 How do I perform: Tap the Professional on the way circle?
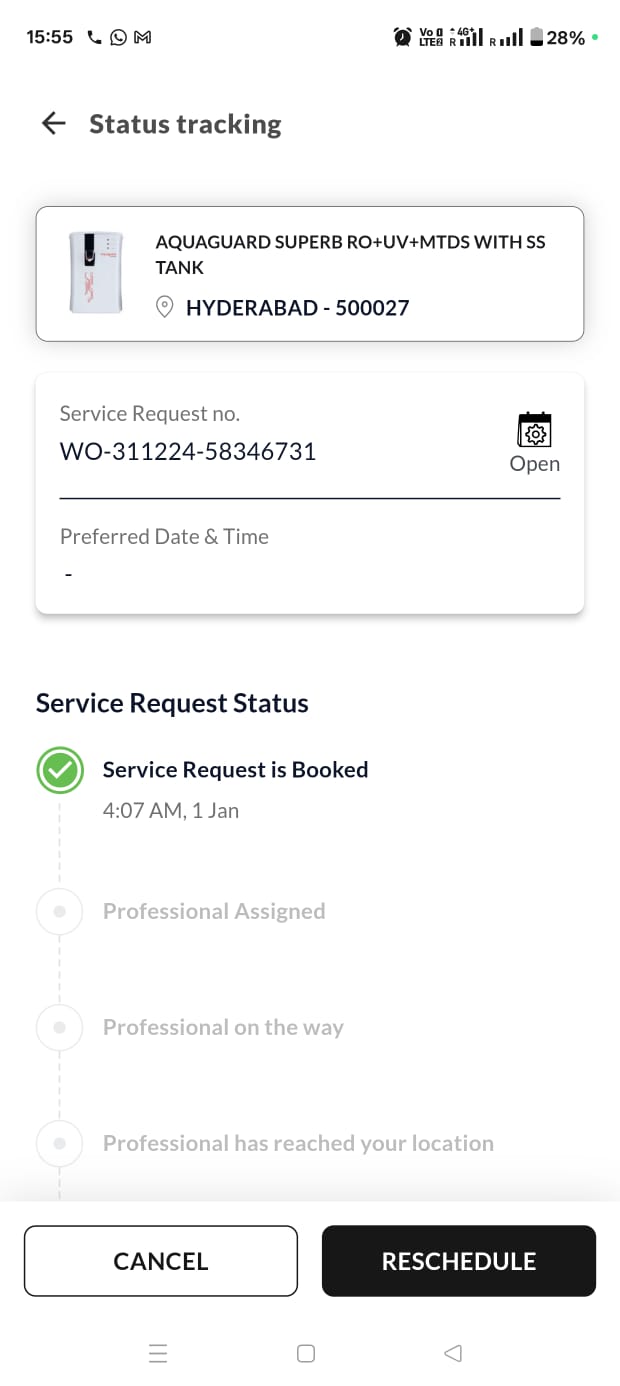click(x=60, y=1027)
